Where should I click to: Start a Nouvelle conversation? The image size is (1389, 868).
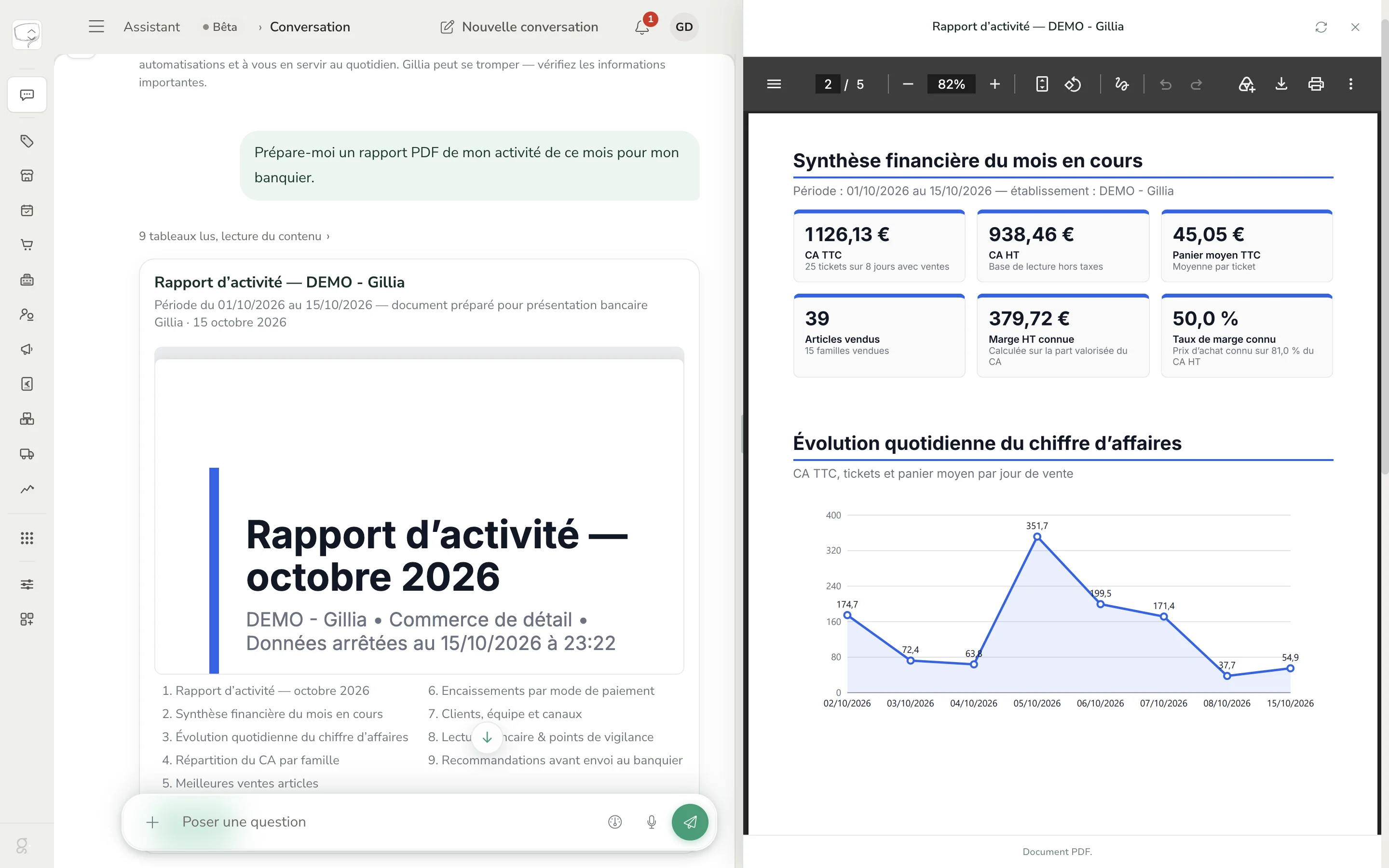coord(519,27)
